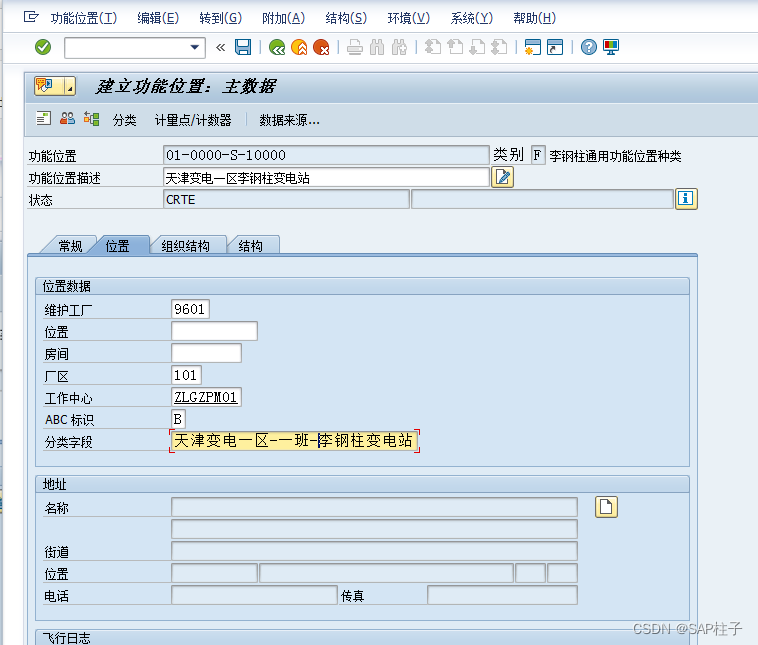Click the structure list hierarchy icon
Viewport: 758px width, 645px height.
tap(91, 118)
